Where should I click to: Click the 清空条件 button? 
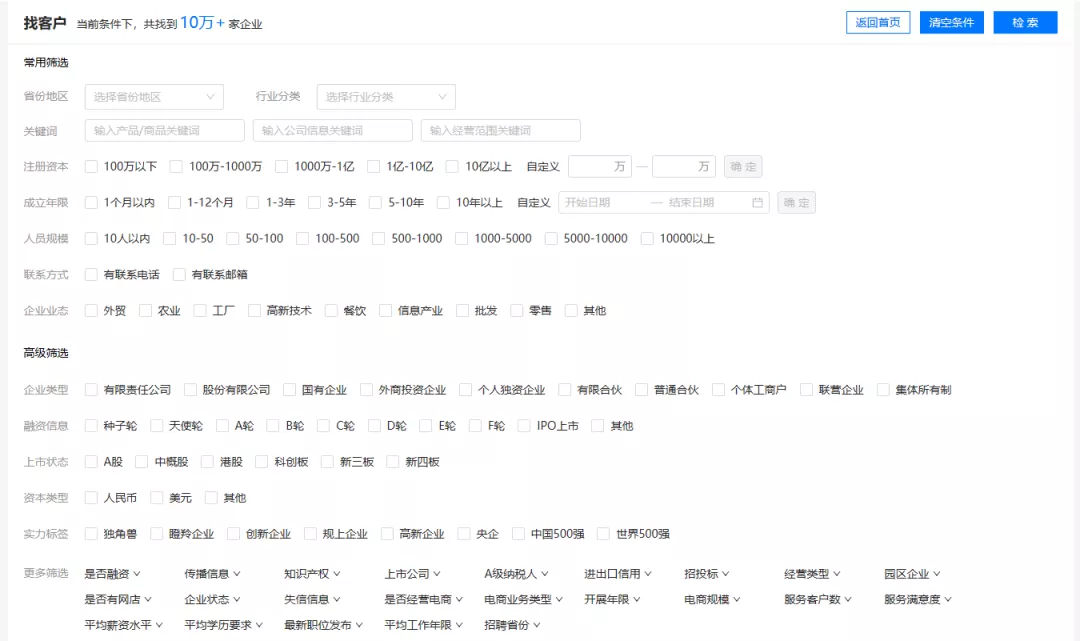[951, 23]
